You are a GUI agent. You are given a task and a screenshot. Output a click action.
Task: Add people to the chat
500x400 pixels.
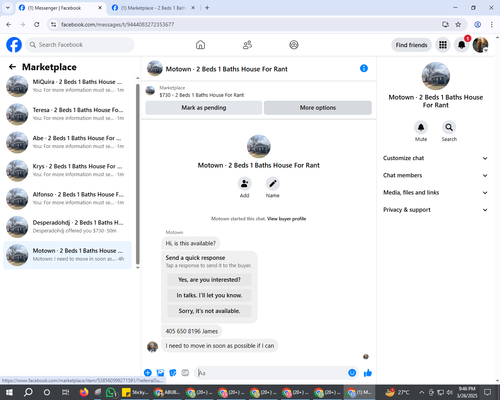245,183
